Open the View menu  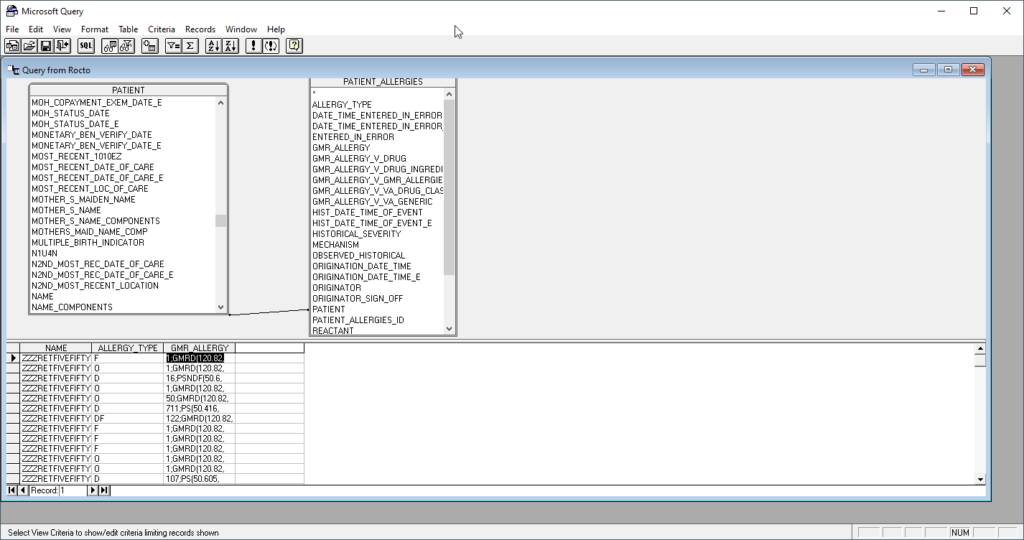[62, 29]
